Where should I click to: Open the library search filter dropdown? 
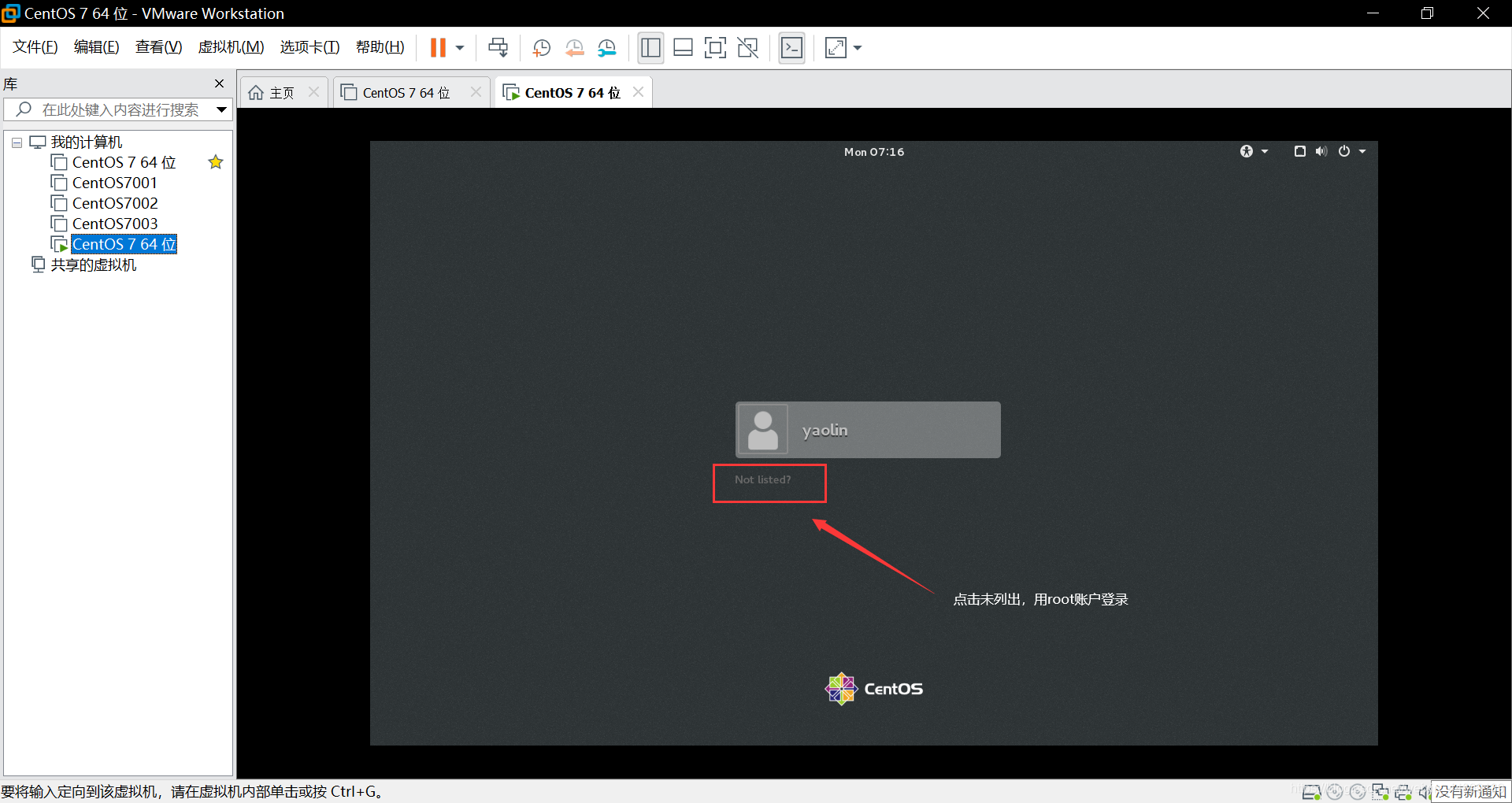pyautogui.click(x=221, y=109)
